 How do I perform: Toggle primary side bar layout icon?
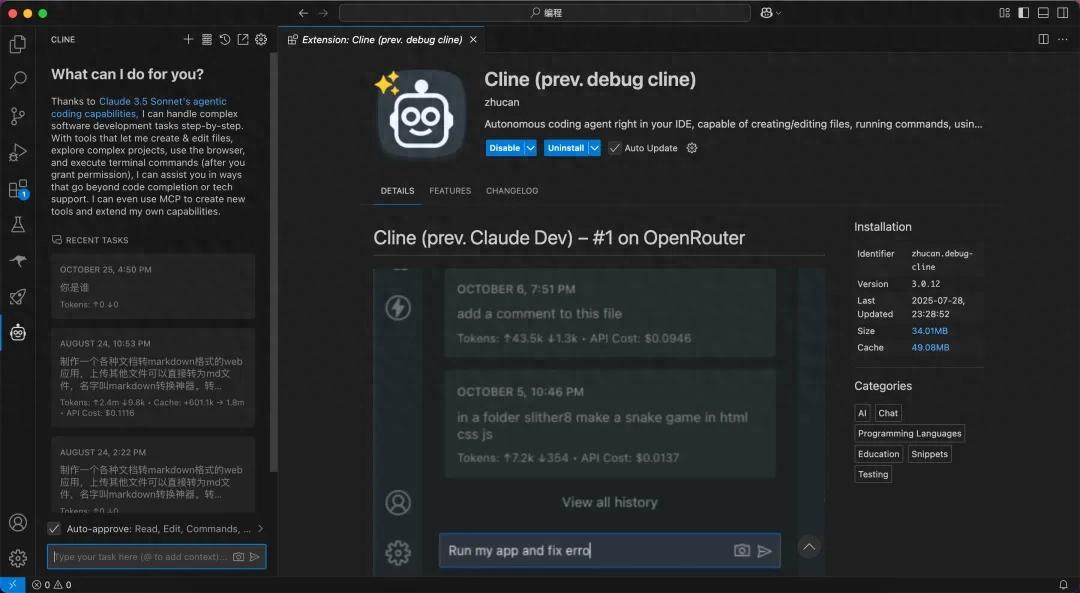coord(1024,12)
